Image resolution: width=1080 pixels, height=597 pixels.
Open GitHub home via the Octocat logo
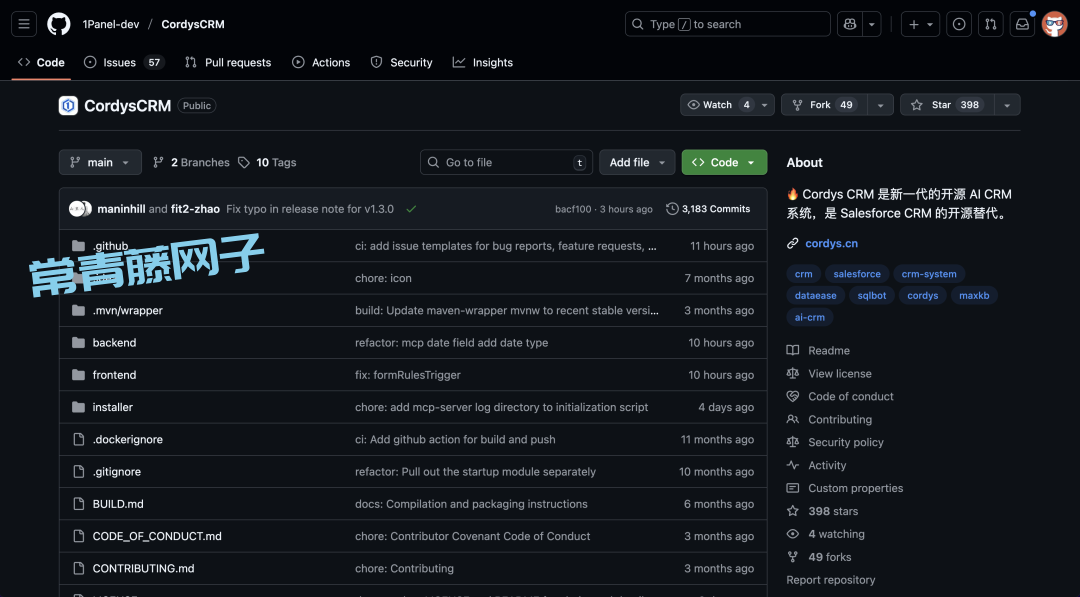pos(58,23)
